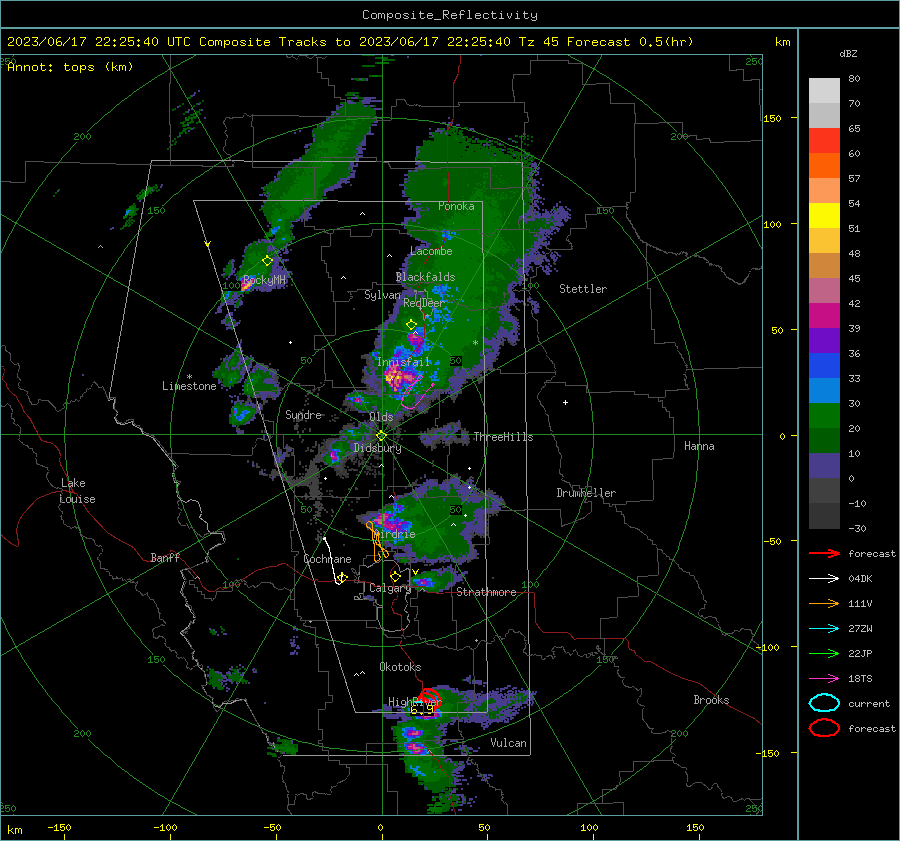This screenshot has width=900, height=841.
Task: Click the Stettler city label
Action: click(x=583, y=289)
